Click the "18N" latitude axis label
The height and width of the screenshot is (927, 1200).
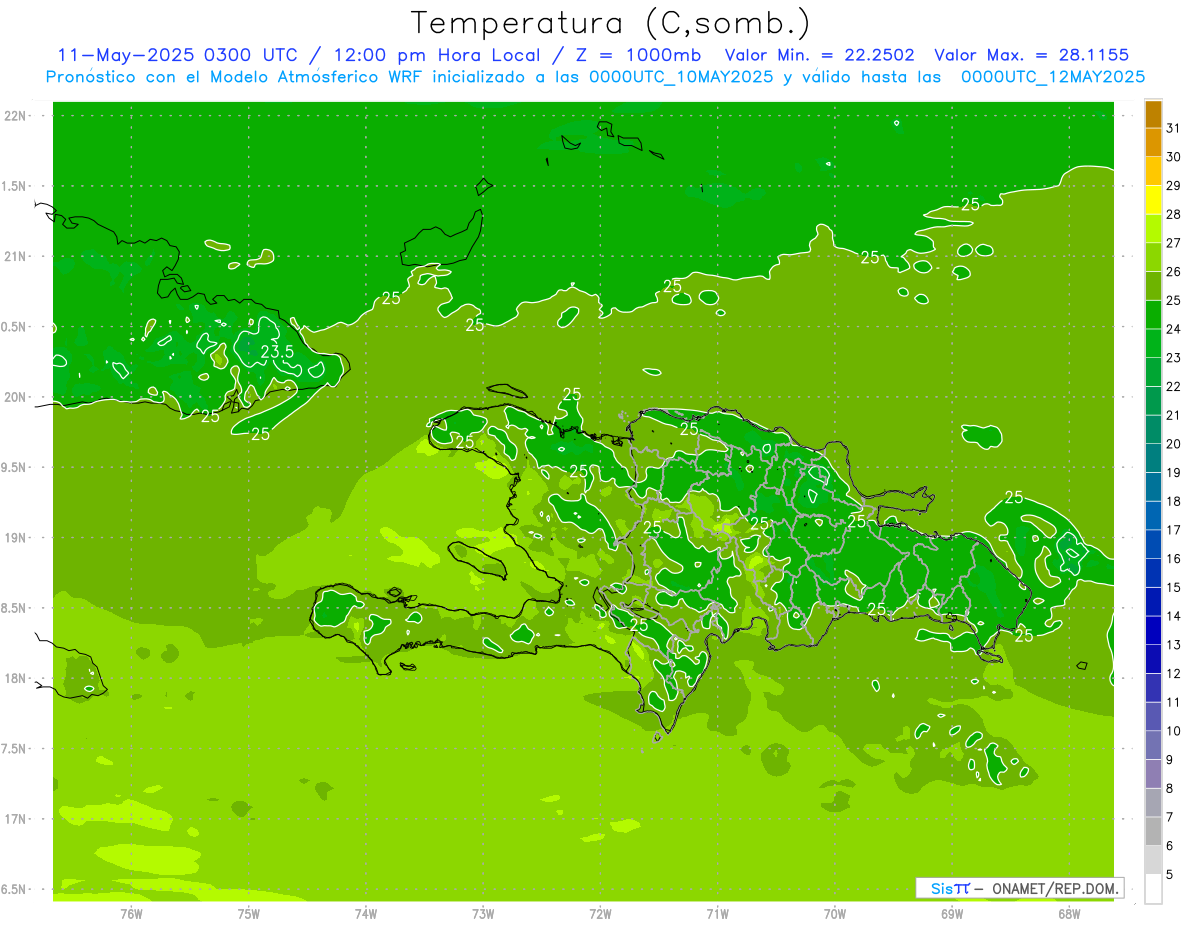pyautogui.click(x=16, y=678)
